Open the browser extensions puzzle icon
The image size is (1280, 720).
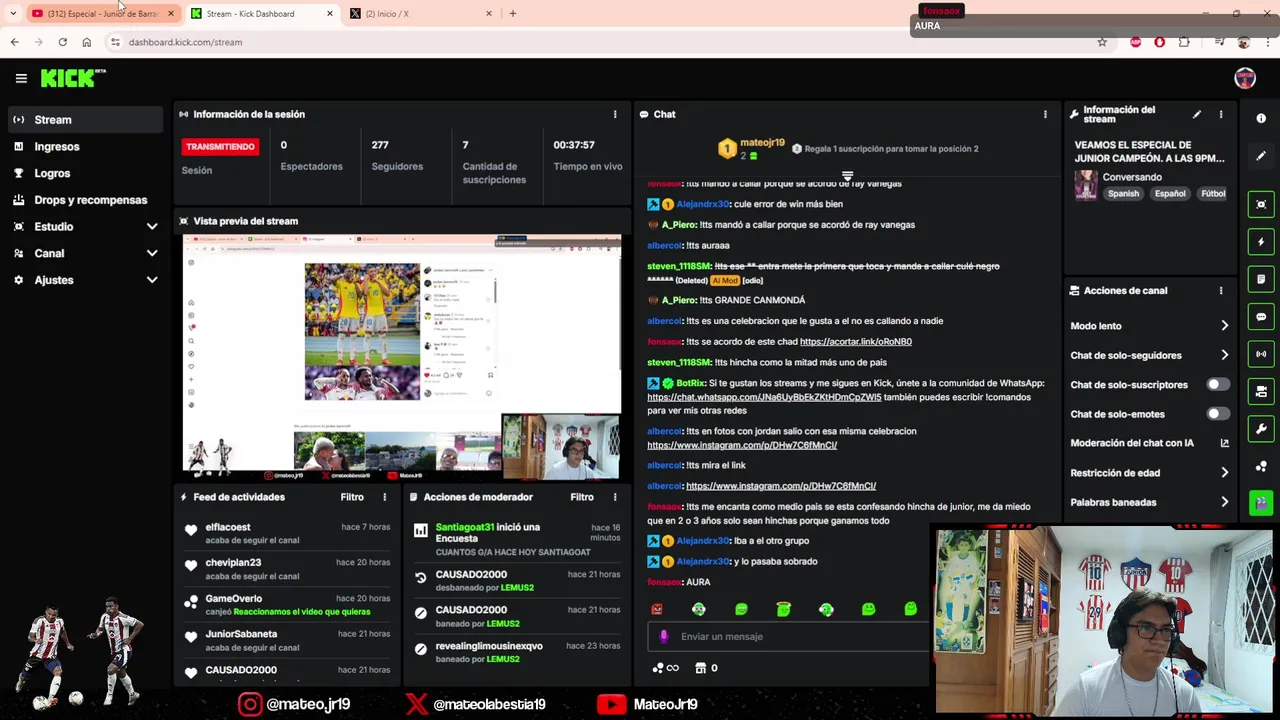[x=1184, y=42]
